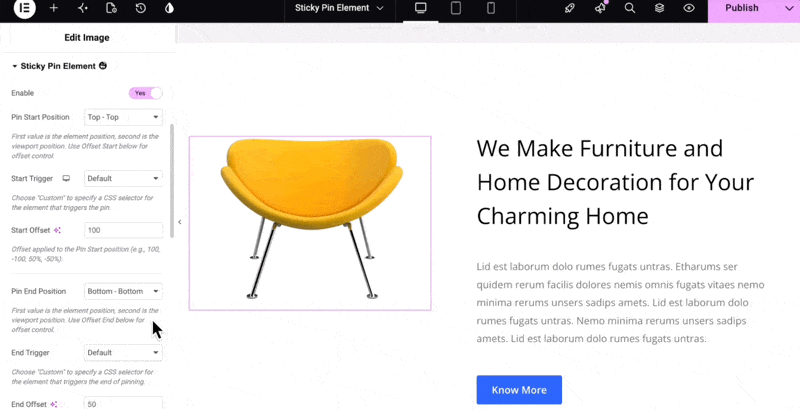The width and height of the screenshot is (800, 409).
Task: Switch to Tablet device preview
Action: pyautogui.click(x=456, y=8)
